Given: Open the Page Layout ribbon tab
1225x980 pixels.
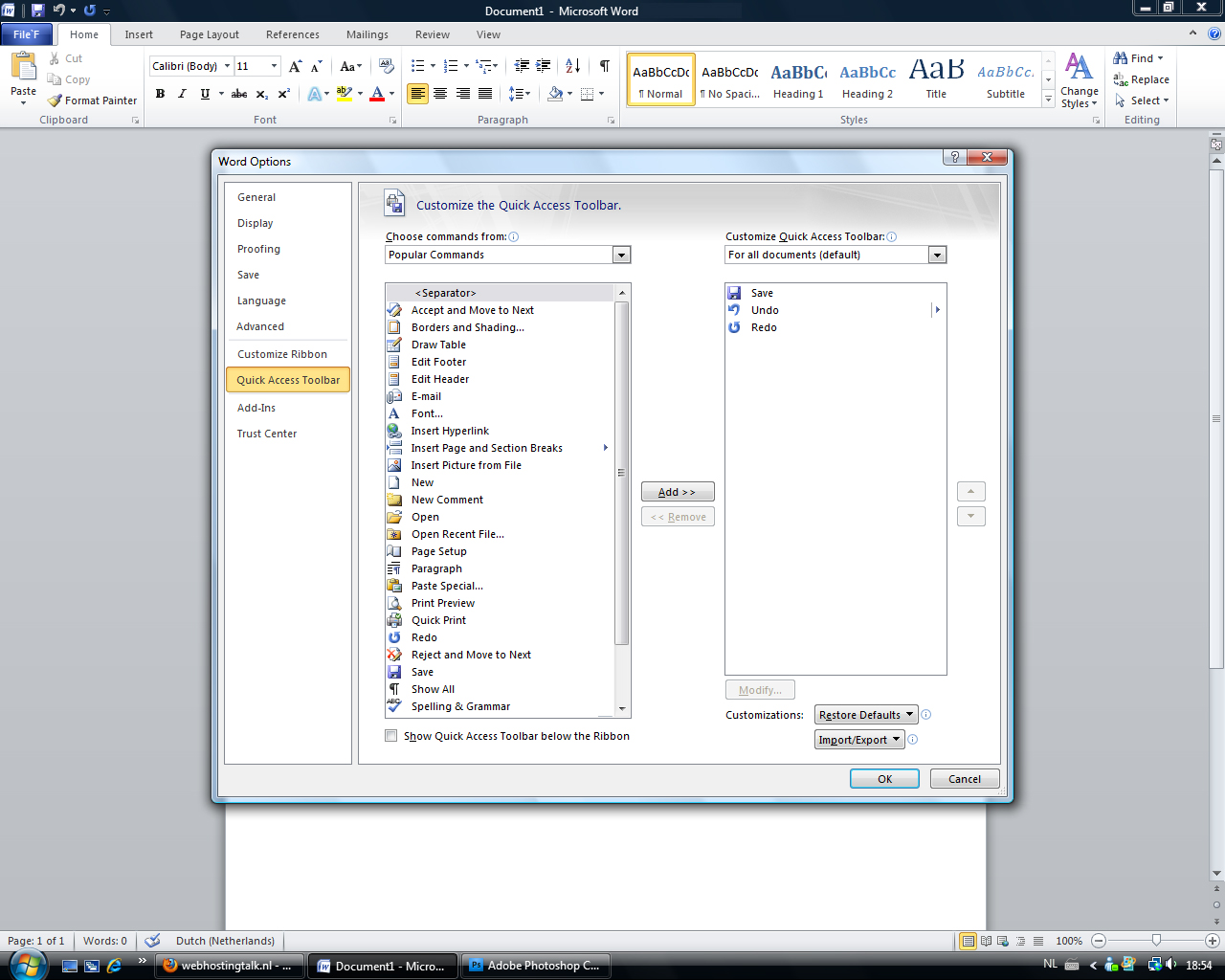Looking at the screenshot, I should [x=210, y=34].
